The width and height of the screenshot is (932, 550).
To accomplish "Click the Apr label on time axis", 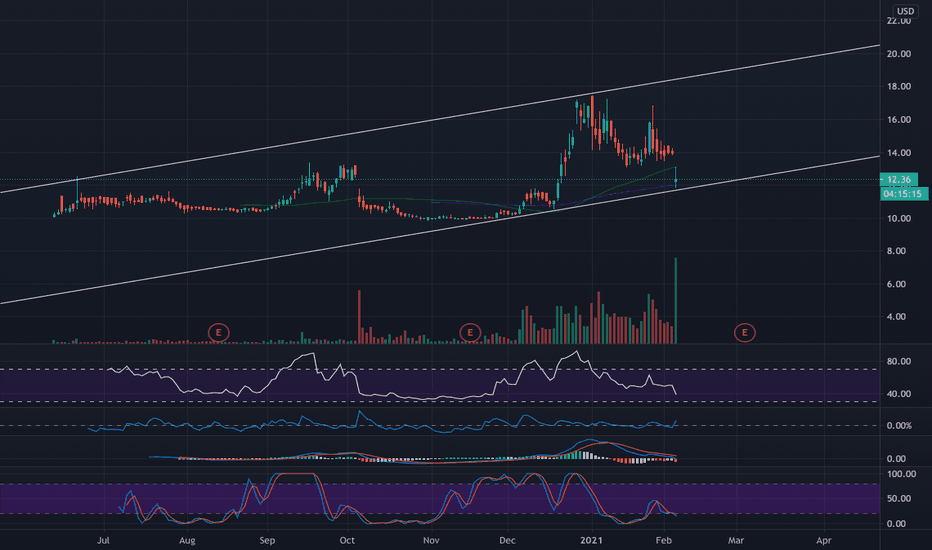I will (823, 540).
